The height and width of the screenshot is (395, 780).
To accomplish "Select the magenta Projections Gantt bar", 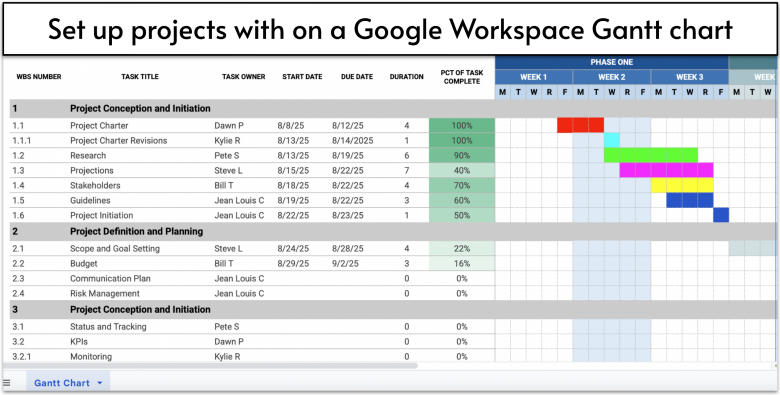I will [666, 170].
